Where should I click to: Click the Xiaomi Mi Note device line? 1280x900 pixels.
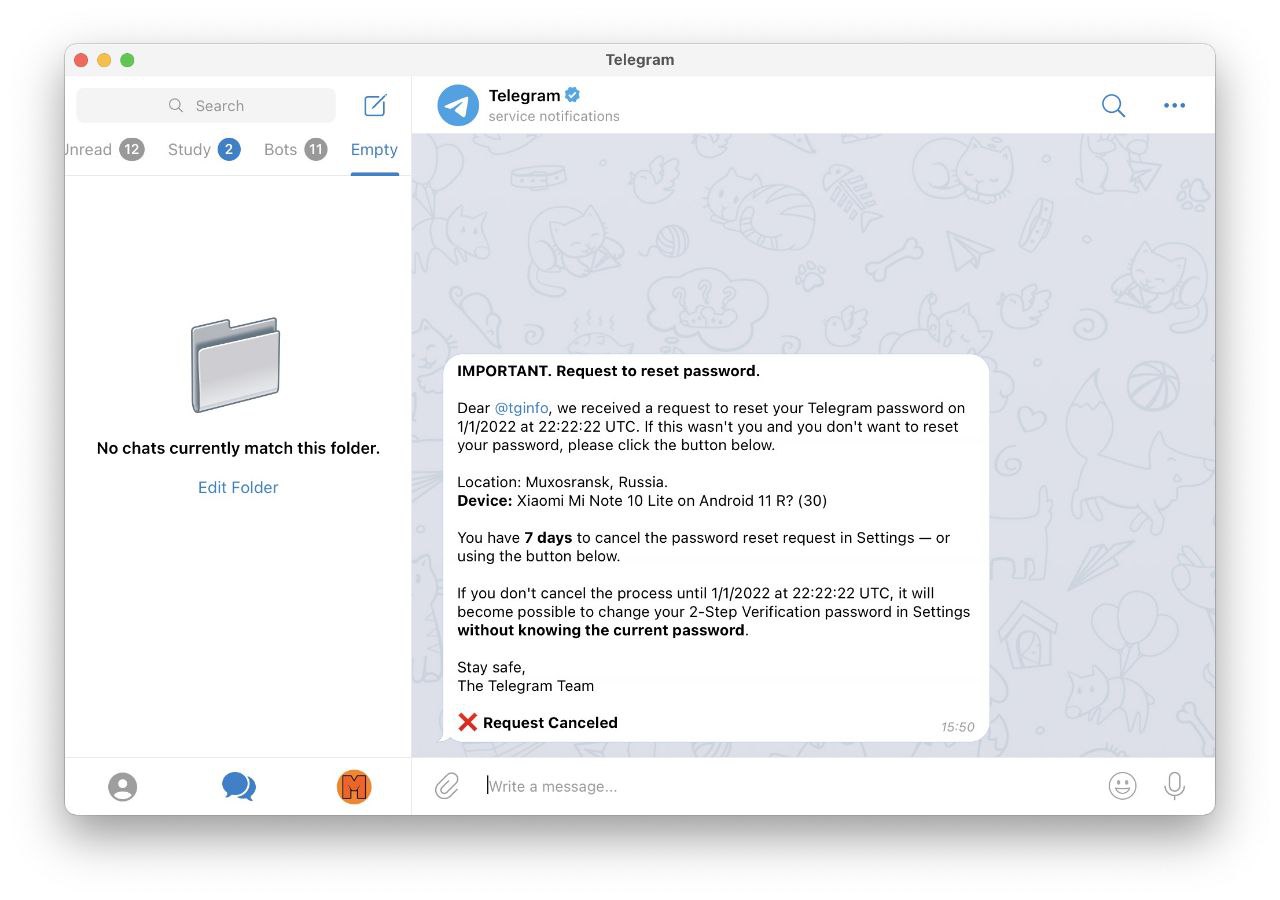click(x=642, y=500)
